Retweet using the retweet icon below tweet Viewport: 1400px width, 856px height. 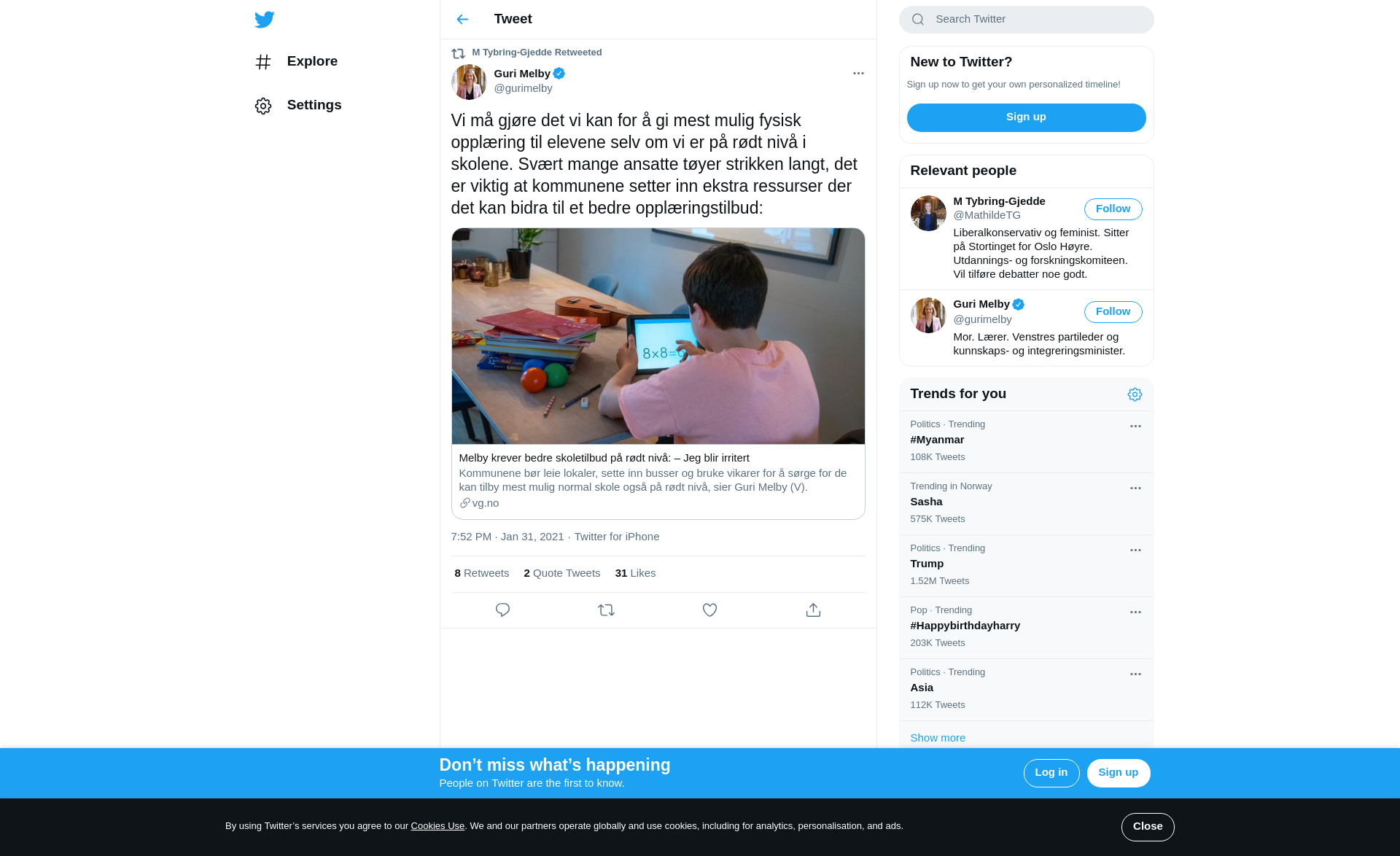click(x=606, y=610)
